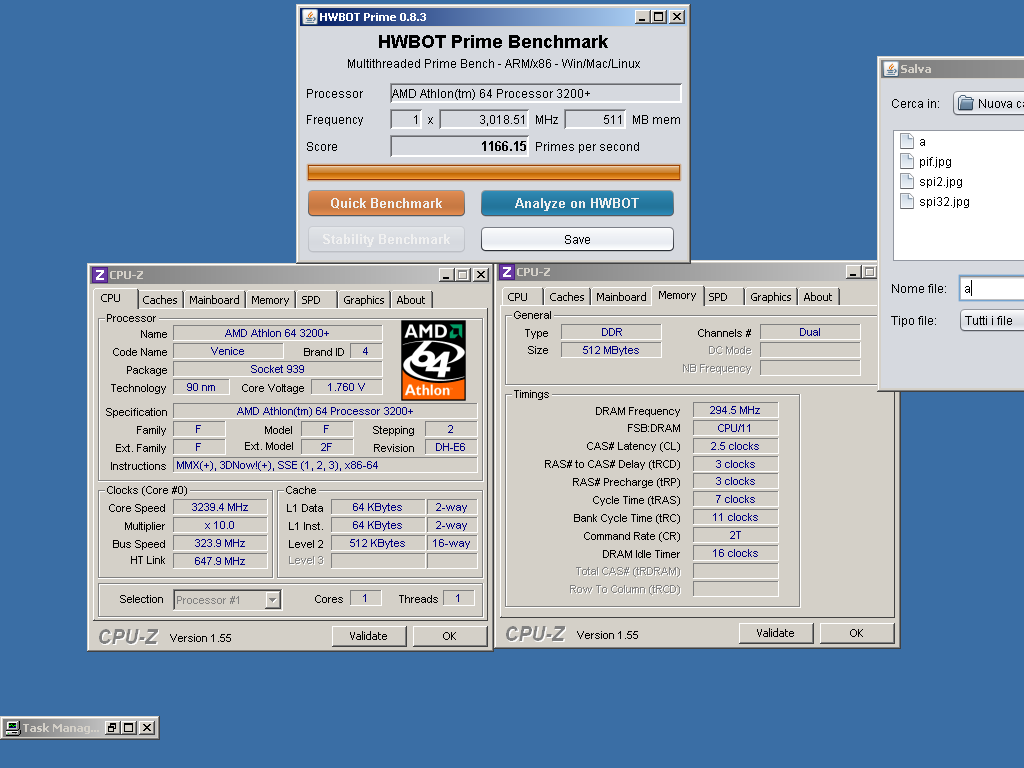Open the Tipo file dropdown

click(x=991, y=321)
